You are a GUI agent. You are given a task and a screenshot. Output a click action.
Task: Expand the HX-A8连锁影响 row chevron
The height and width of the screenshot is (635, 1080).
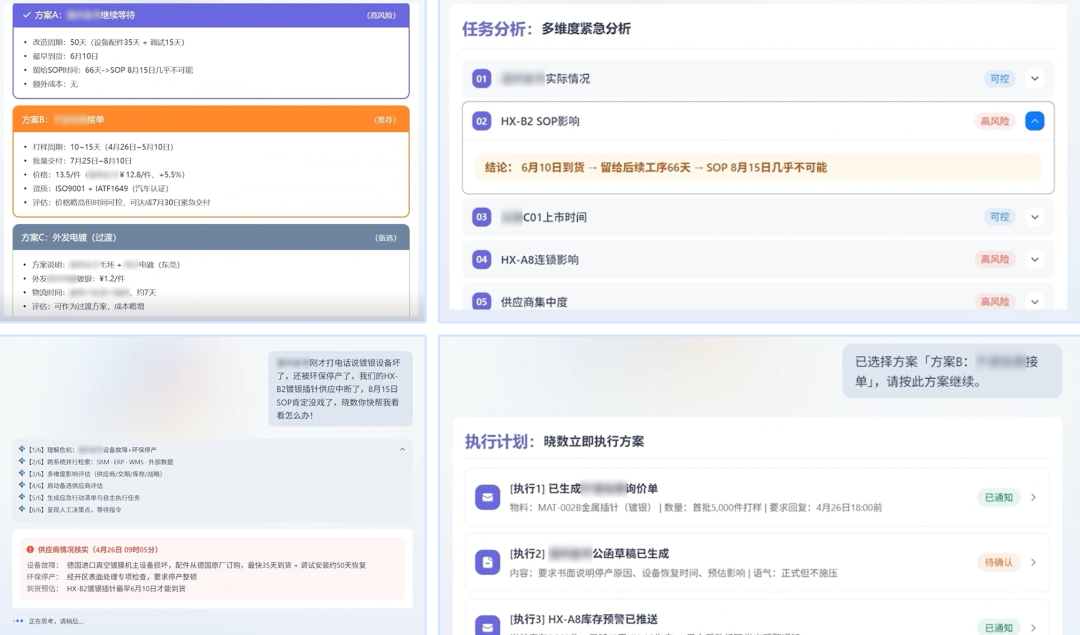1035,260
